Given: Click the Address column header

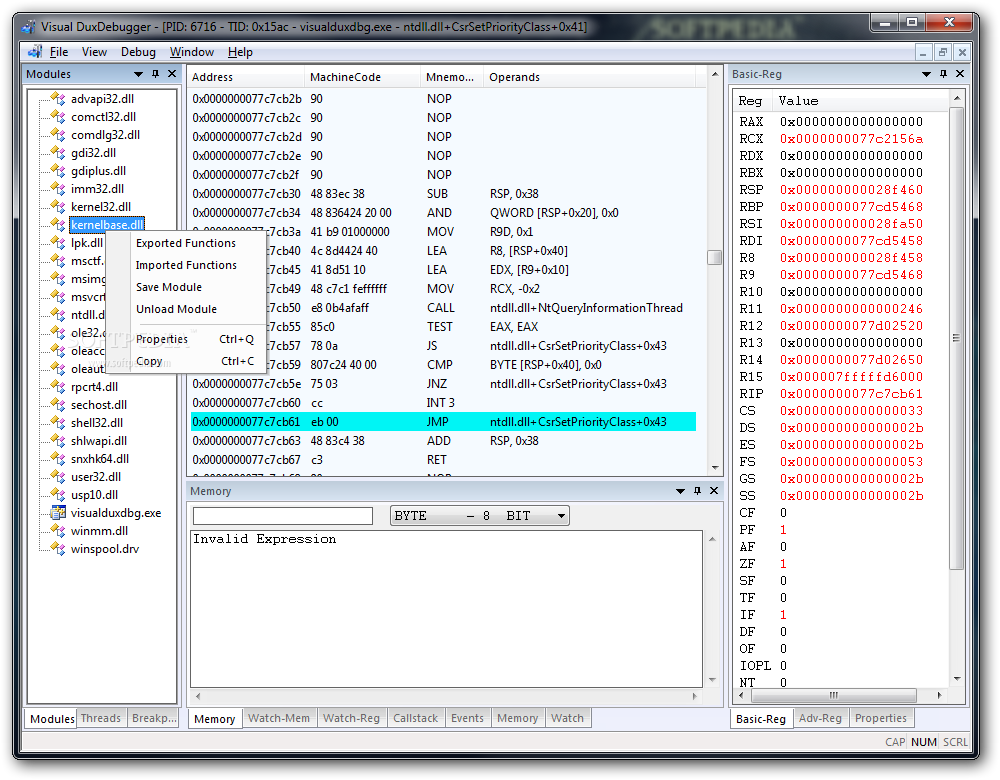Looking at the screenshot, I should [x=246, y=77].
